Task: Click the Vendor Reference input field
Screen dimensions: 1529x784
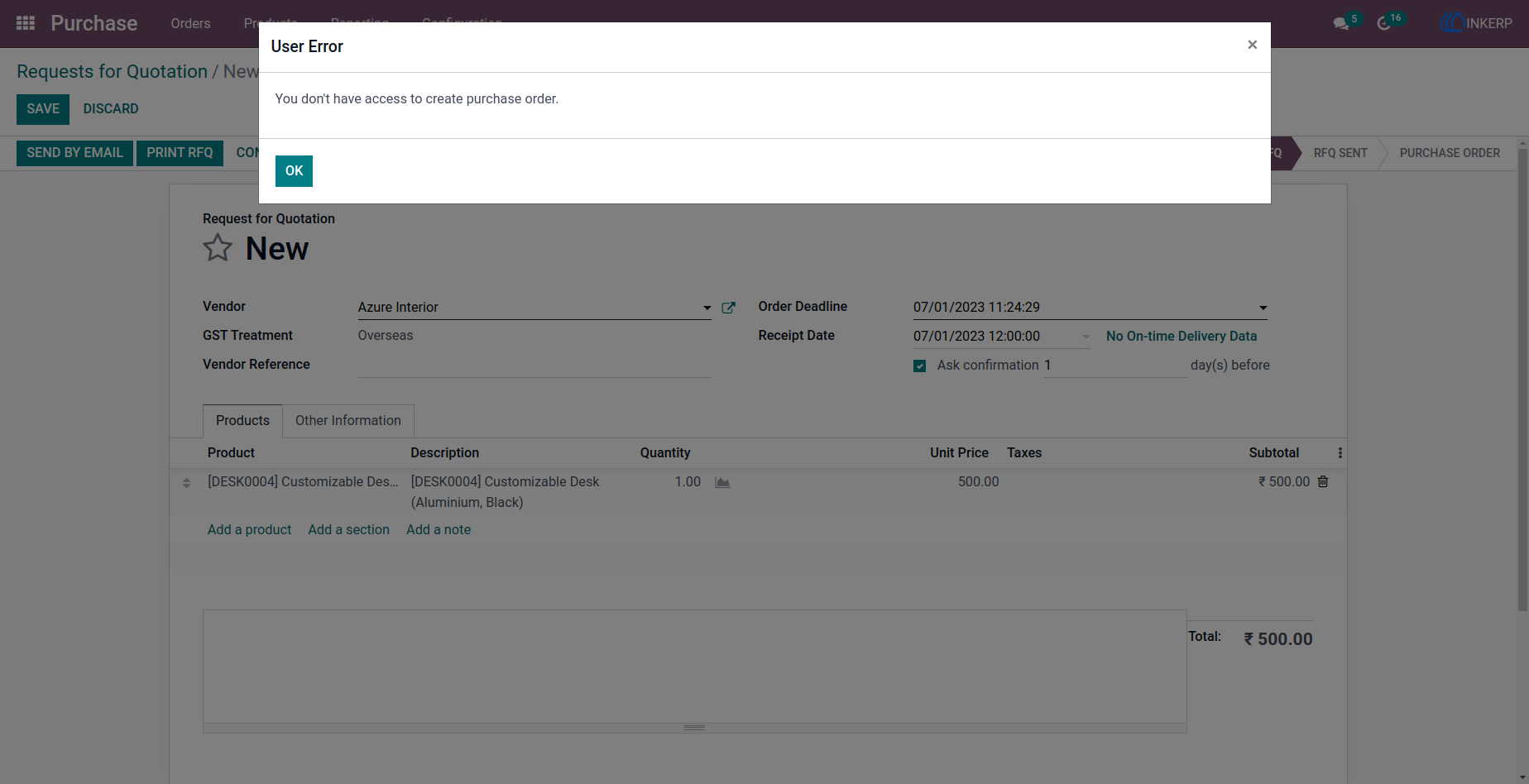Action: (534, 365)
